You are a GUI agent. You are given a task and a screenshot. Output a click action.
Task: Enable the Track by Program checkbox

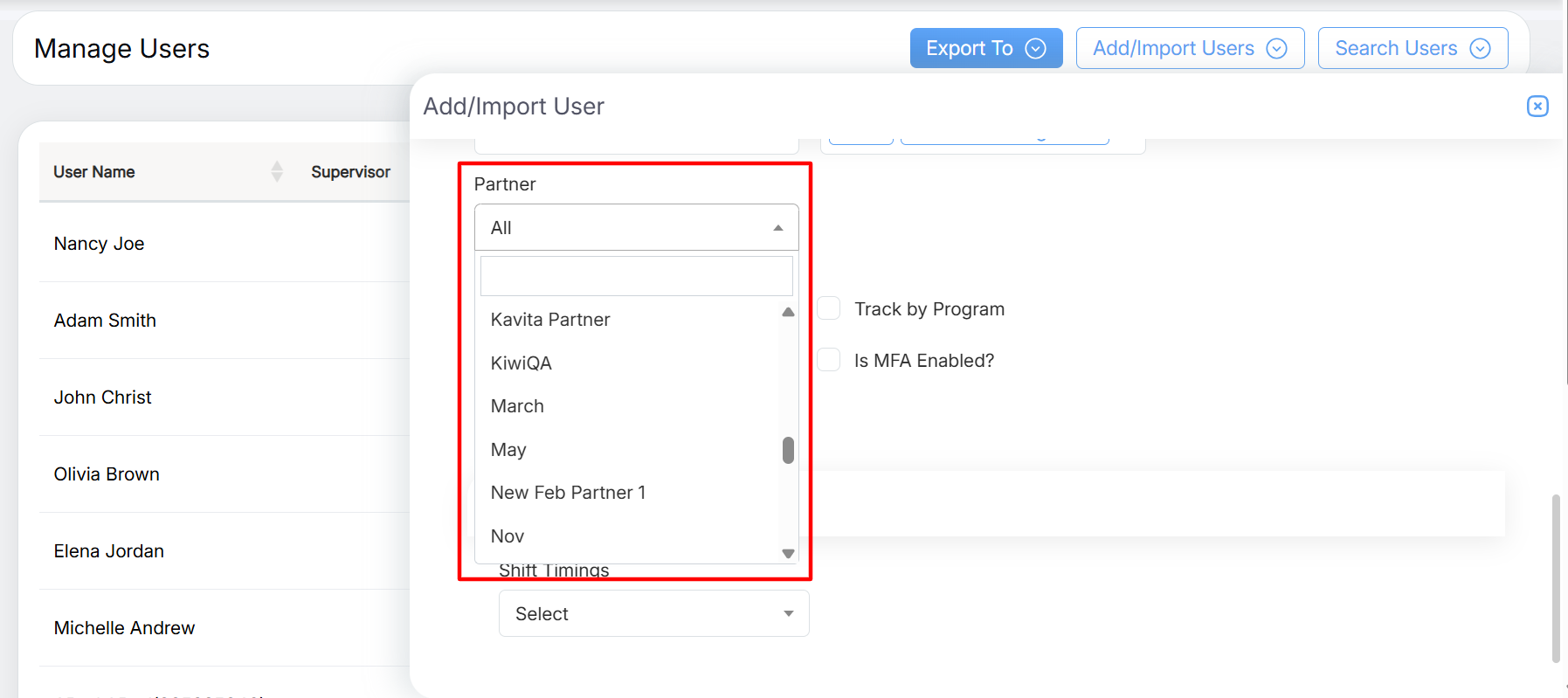pos(829,308)
